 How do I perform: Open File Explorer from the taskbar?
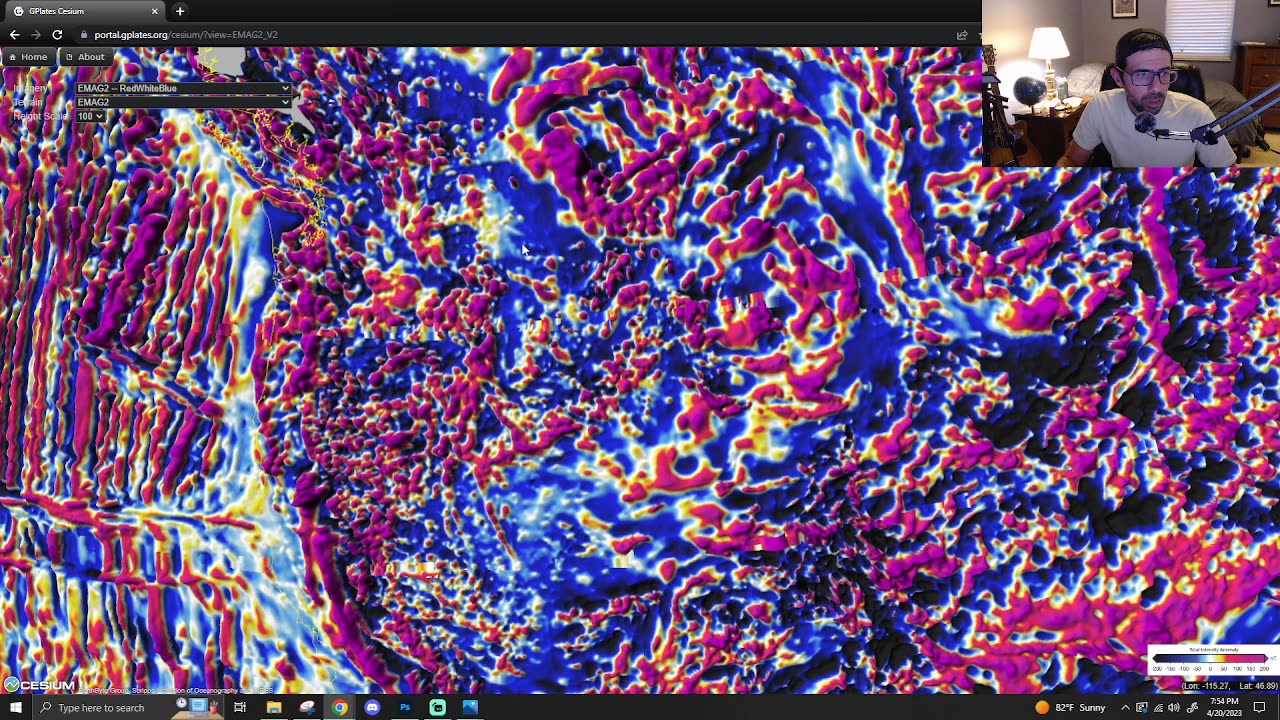[x=274, y=708]
